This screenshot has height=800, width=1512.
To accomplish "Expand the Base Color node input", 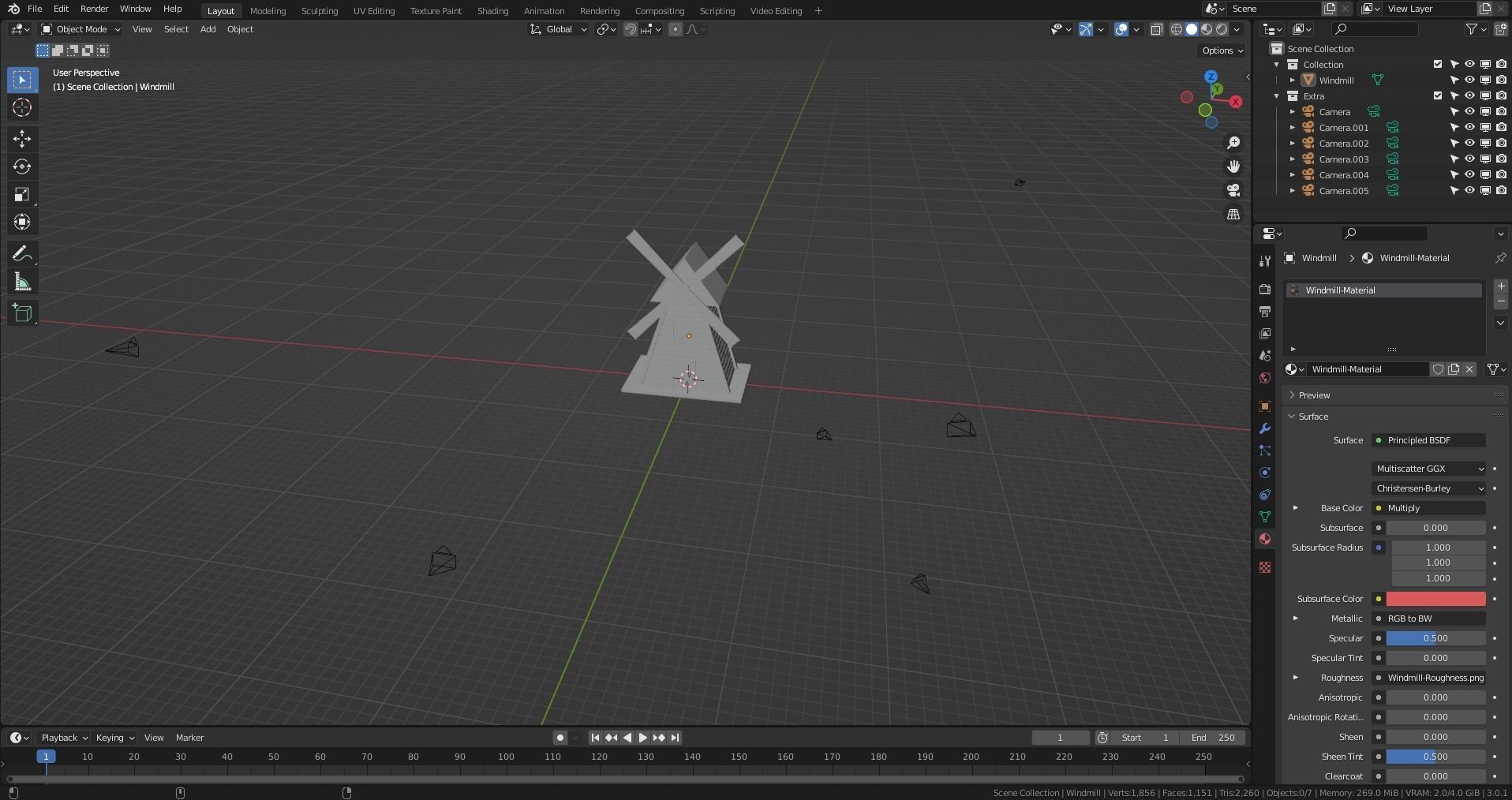I will click(1295, 508).
